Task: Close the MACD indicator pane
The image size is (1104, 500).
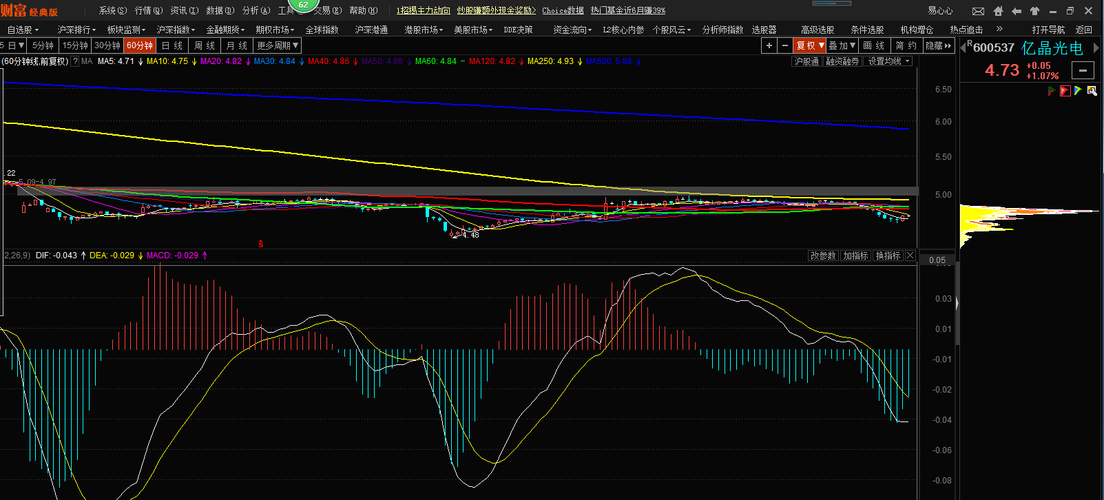Action: point(910,256)
